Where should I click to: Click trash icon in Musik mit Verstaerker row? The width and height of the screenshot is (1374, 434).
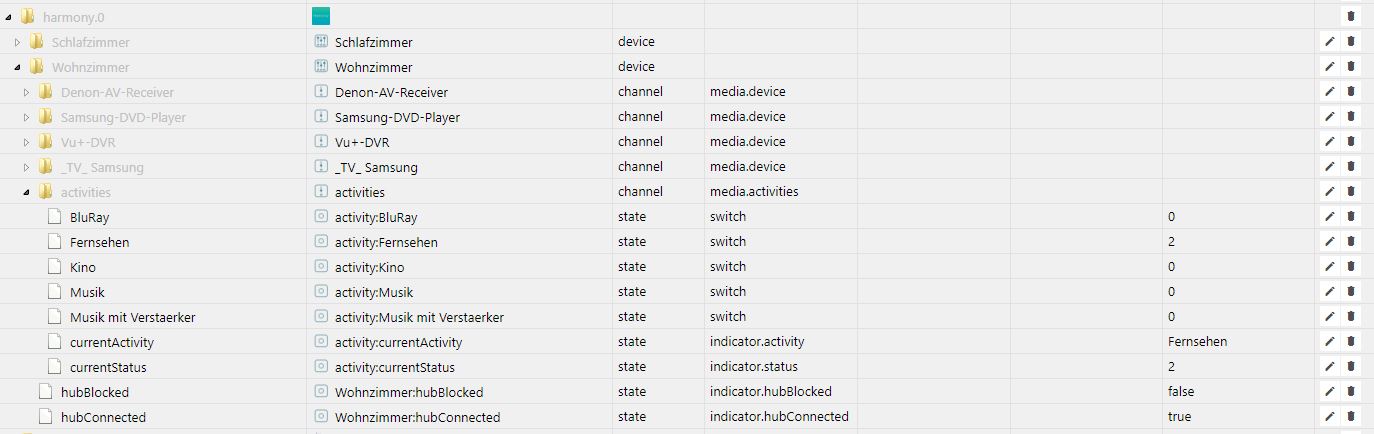coord(1351,317)
